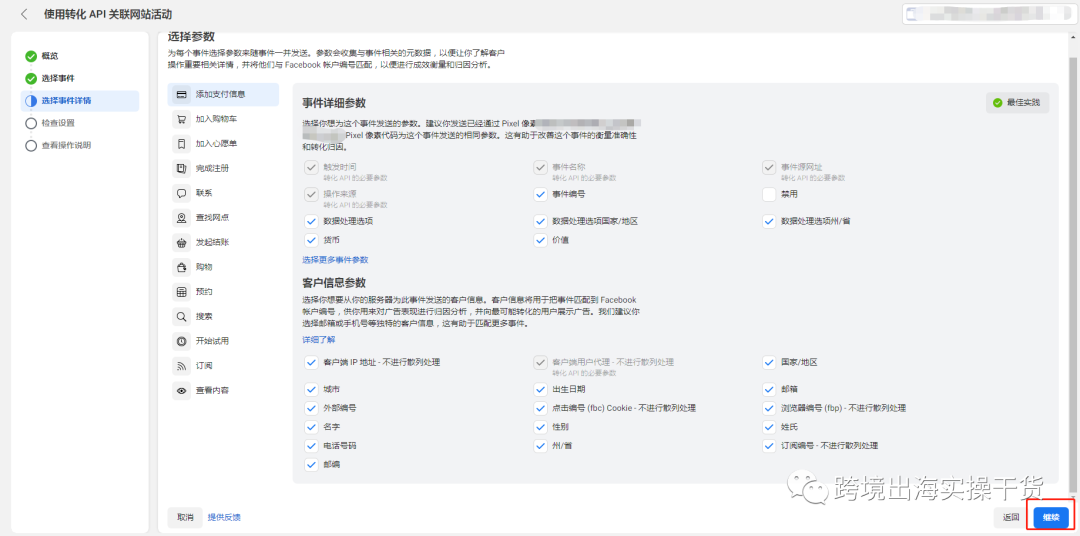
Task: Toggle the 名字 checkbox
Action: 310,427
